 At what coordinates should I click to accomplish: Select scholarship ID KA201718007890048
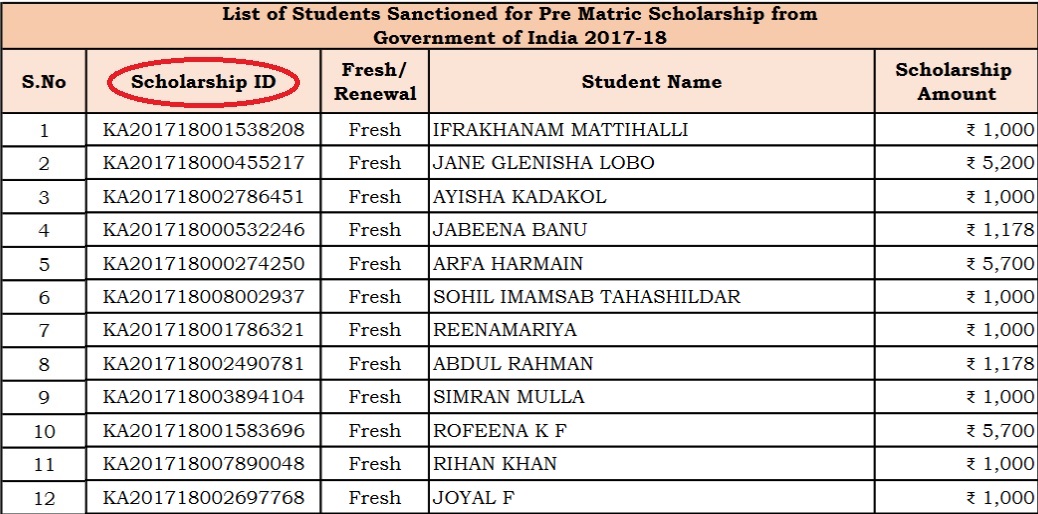point(203,464)
